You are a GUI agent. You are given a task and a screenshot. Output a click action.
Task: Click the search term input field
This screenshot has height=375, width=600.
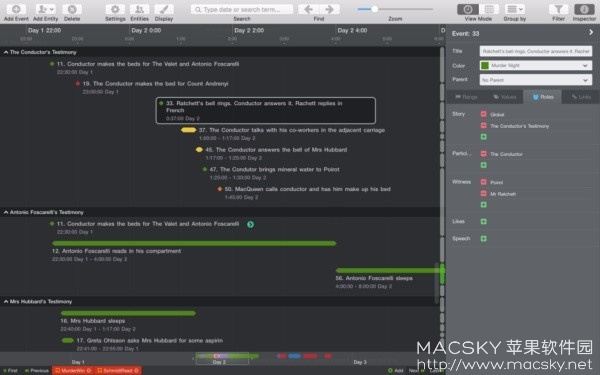242,9
